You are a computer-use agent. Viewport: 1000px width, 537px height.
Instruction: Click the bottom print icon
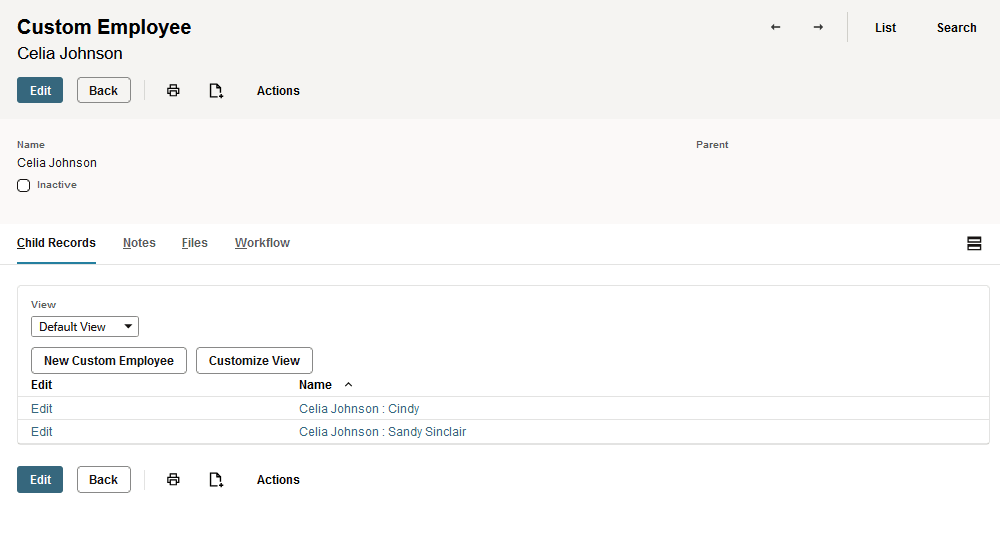173,480
